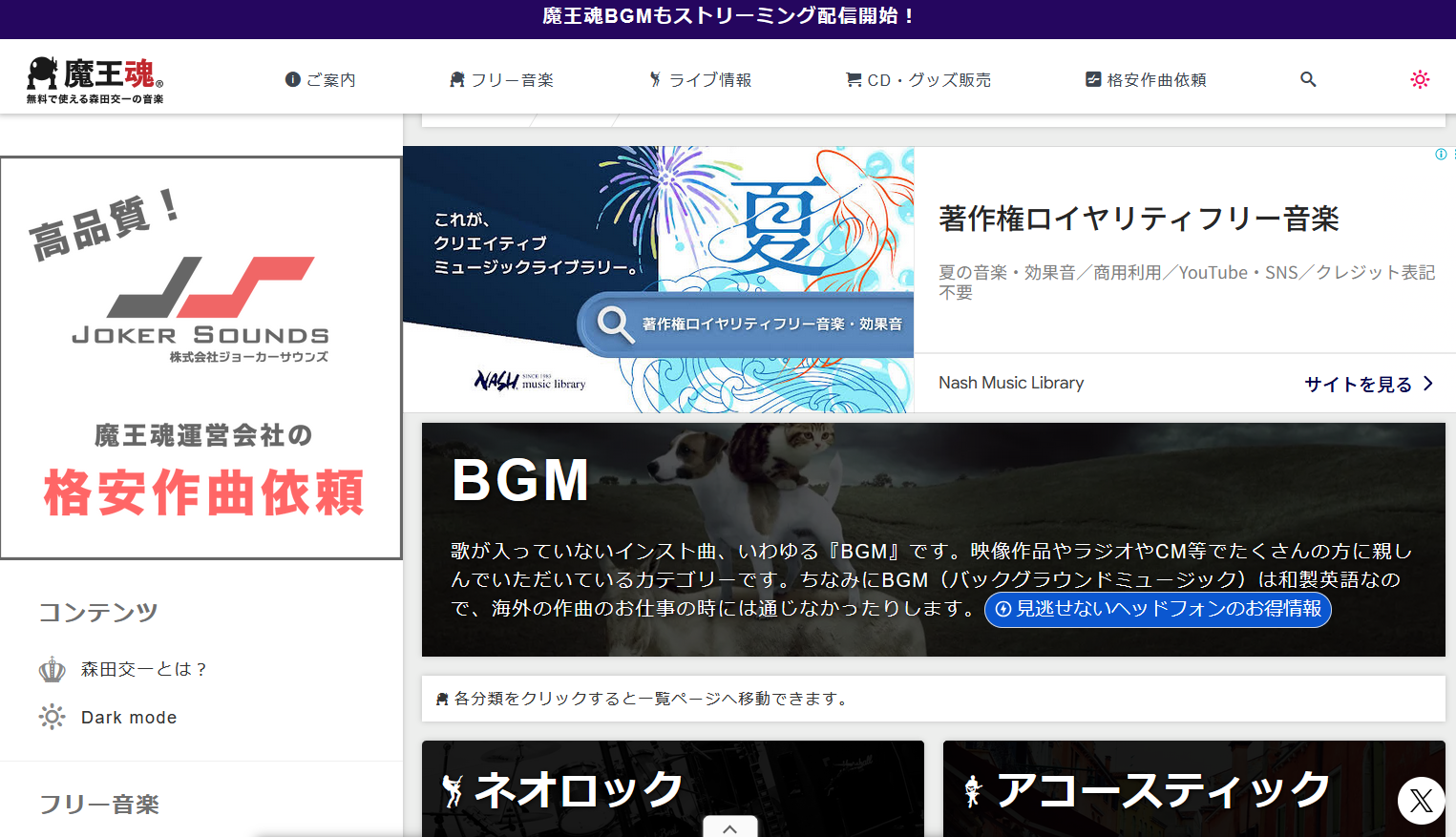1456x837 pixels.
Task: Open 見逃せないヘッドフォンのお得情報
Action: 1157,610
